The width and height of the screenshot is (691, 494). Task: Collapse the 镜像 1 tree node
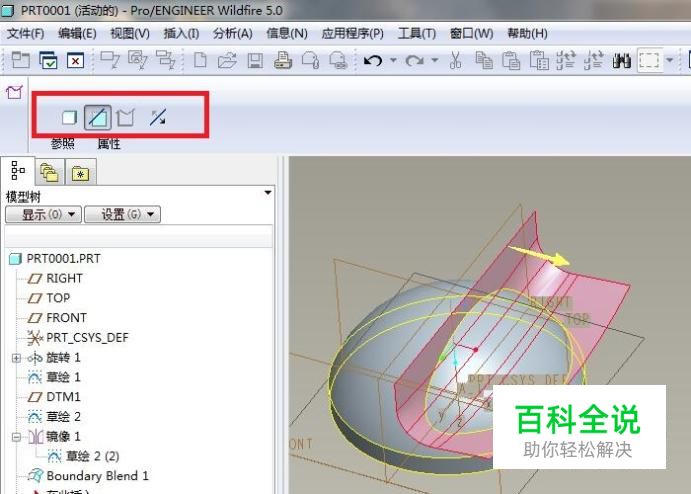pyautogui.click(x=16, y=437)
